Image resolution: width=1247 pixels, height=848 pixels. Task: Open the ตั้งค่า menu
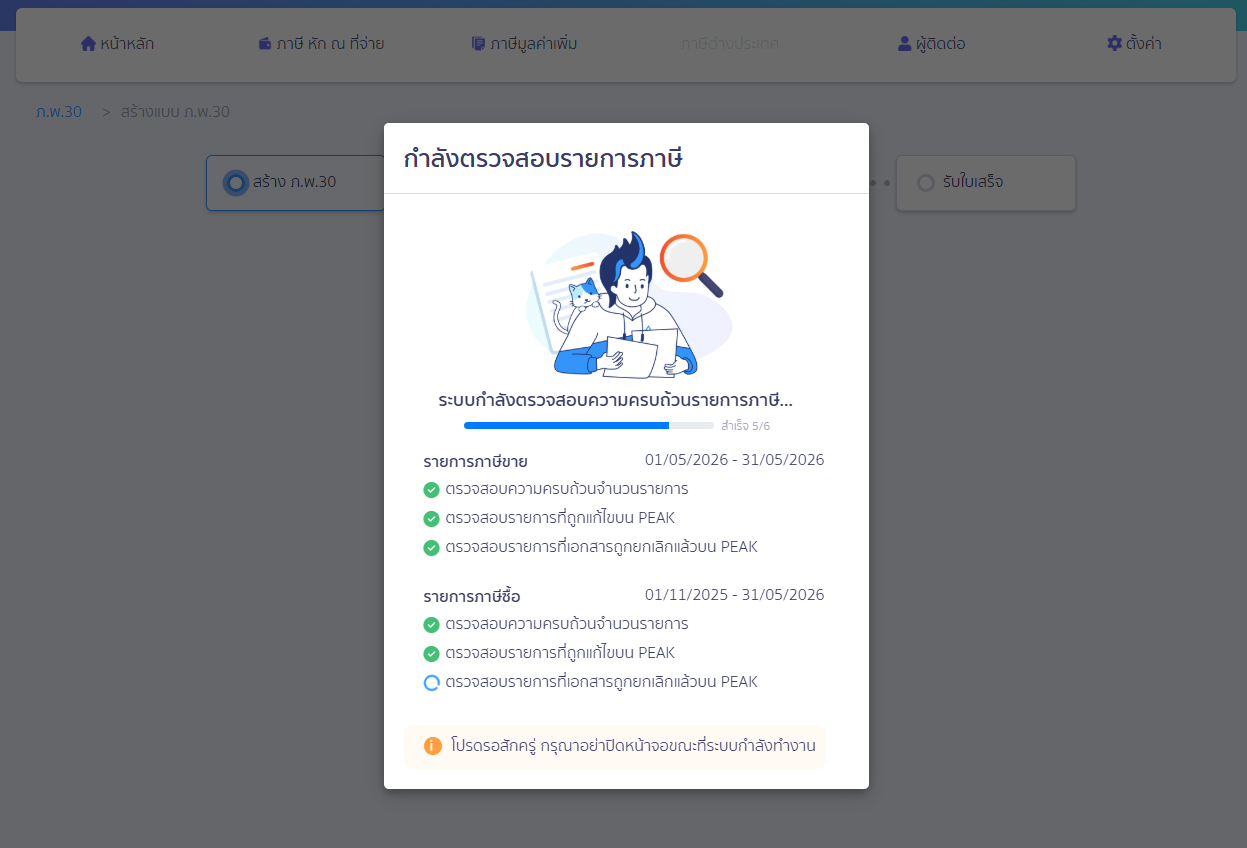pos(1134,44)
